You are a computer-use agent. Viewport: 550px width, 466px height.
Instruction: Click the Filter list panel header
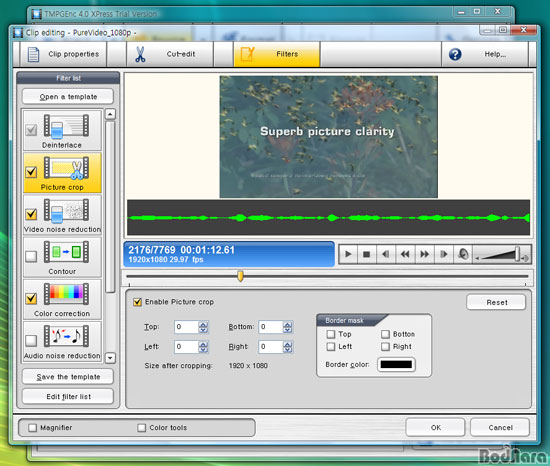click(68, 78)
